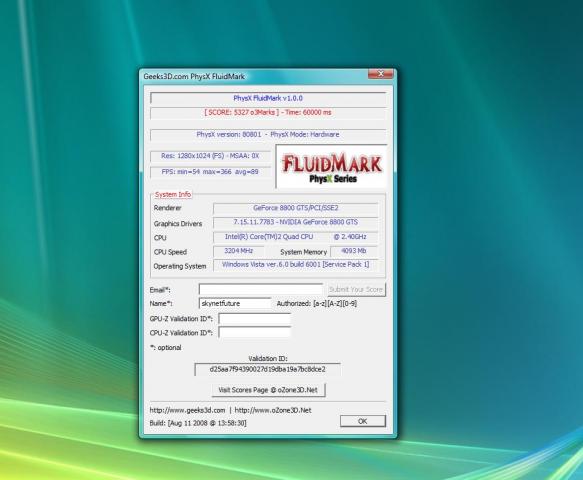Open the http://www.oZone3D.Net link
Viewport: 583px width, 480px height.
tap(273, 410)
